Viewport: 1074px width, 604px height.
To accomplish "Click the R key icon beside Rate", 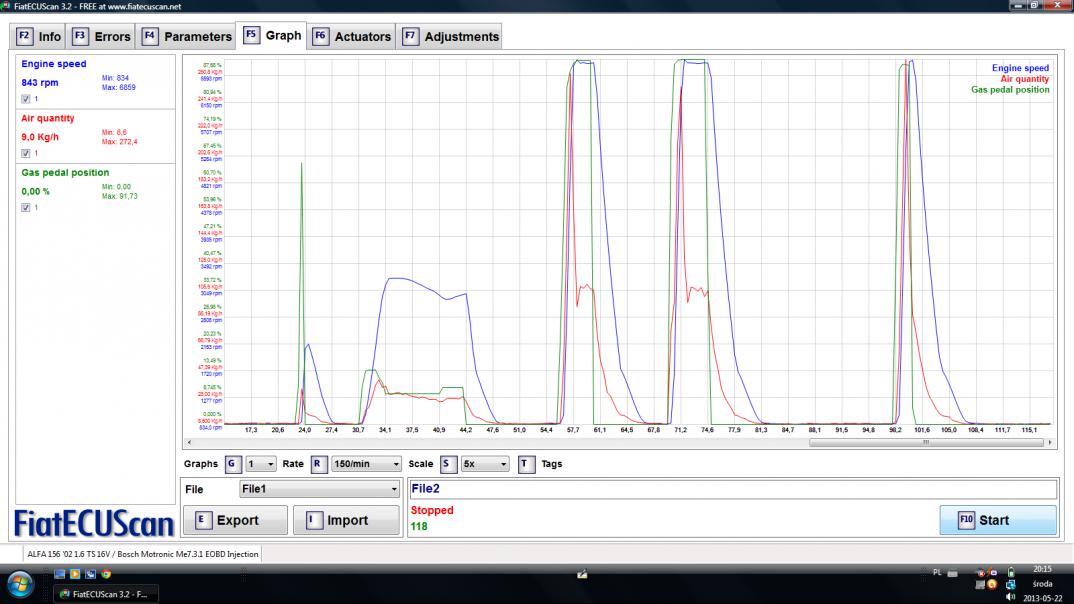I will point(318,464).
